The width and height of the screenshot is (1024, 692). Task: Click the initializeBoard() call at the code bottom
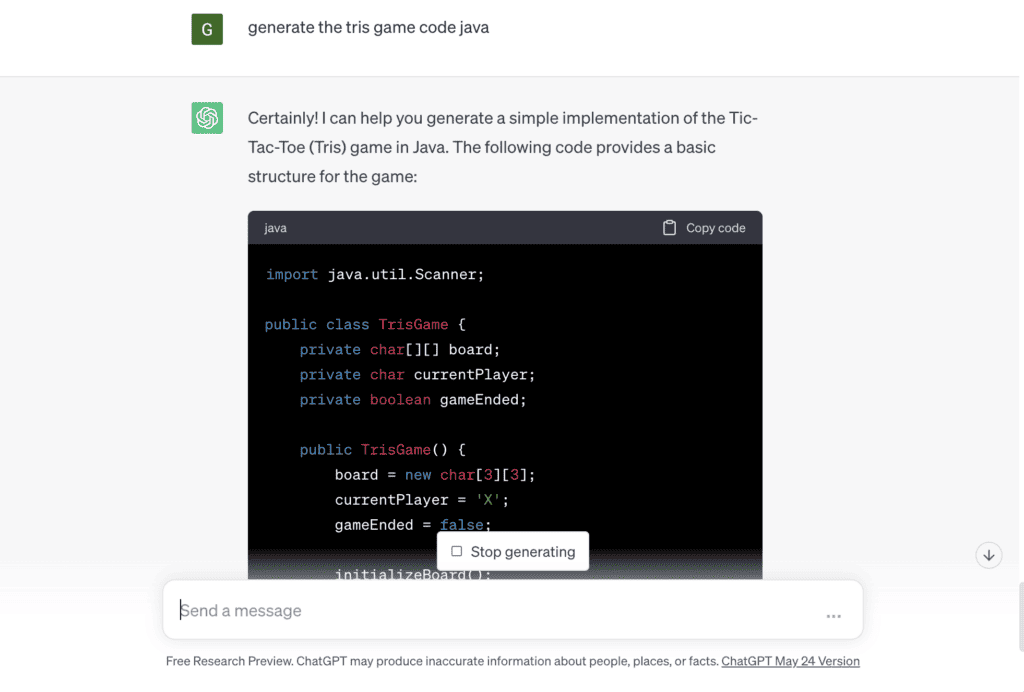[x=413, y=575]
